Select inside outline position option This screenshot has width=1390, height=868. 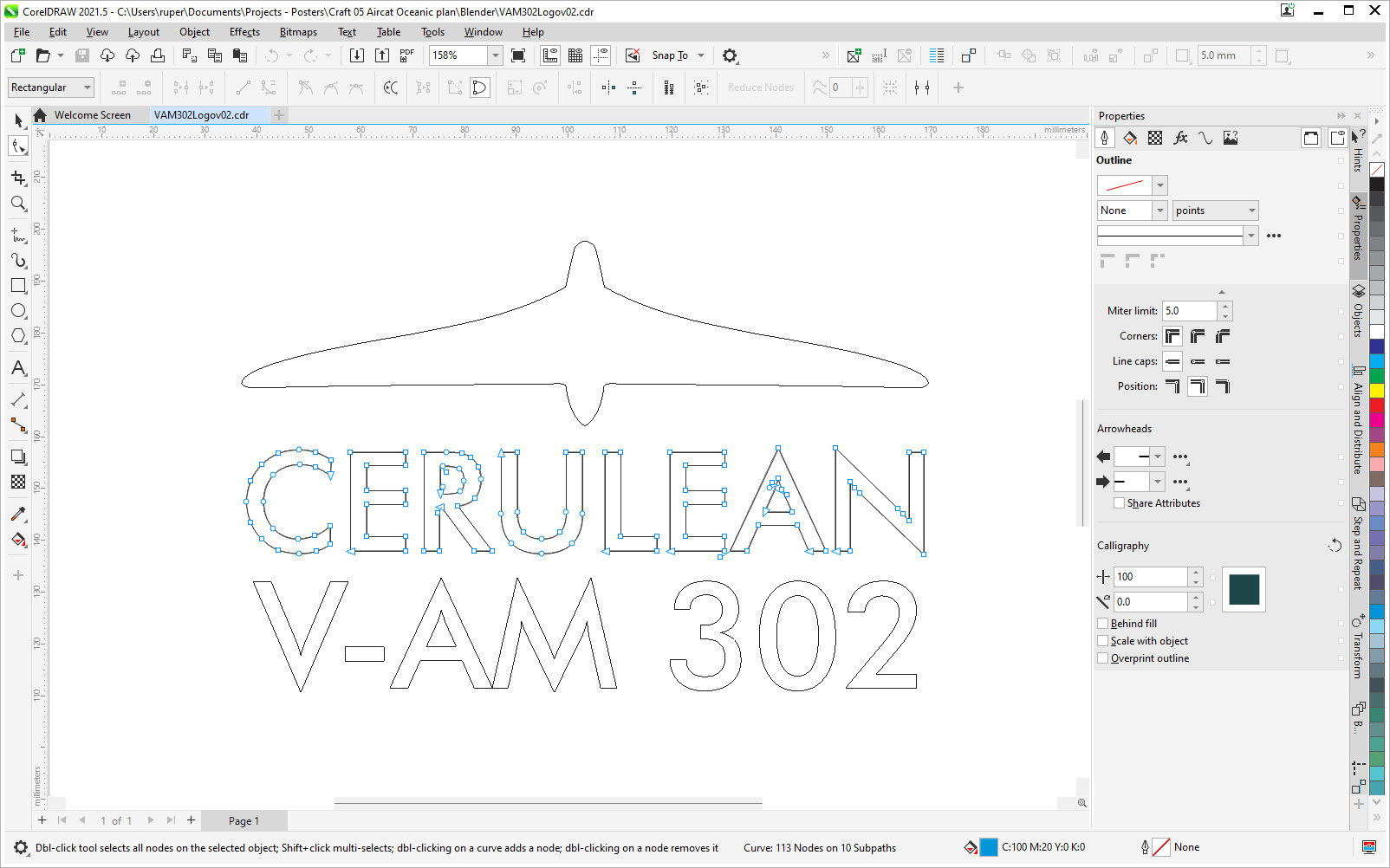pyautogui.click(x=1223, y=386)
